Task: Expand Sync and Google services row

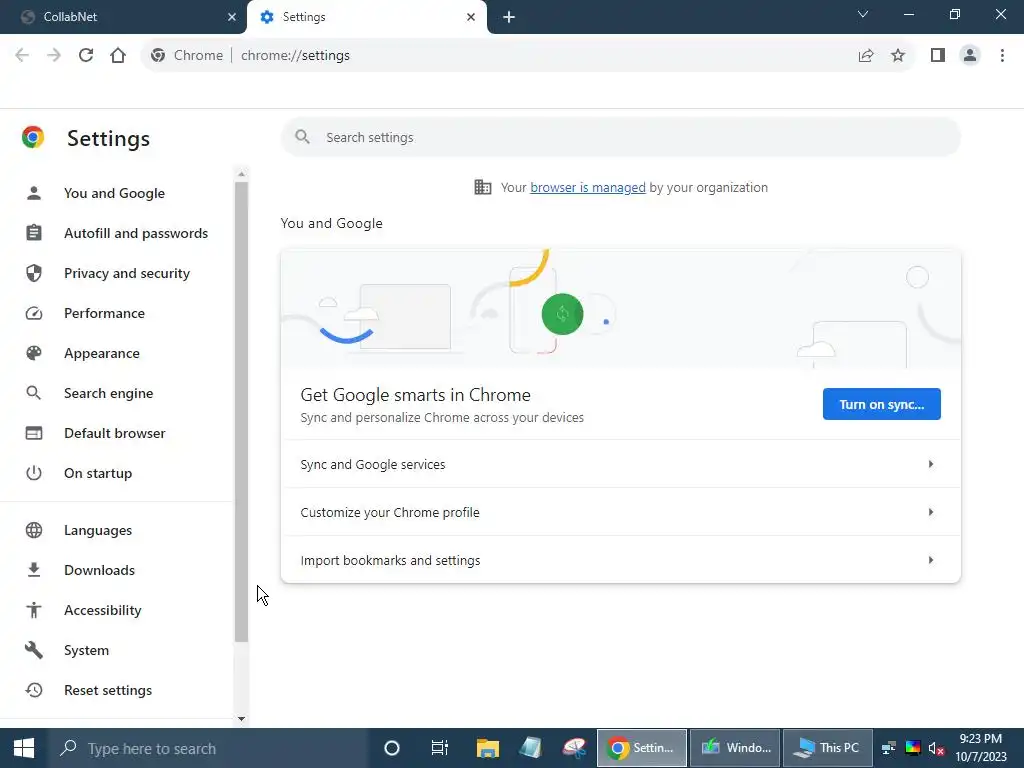Action: pos(620,464)
